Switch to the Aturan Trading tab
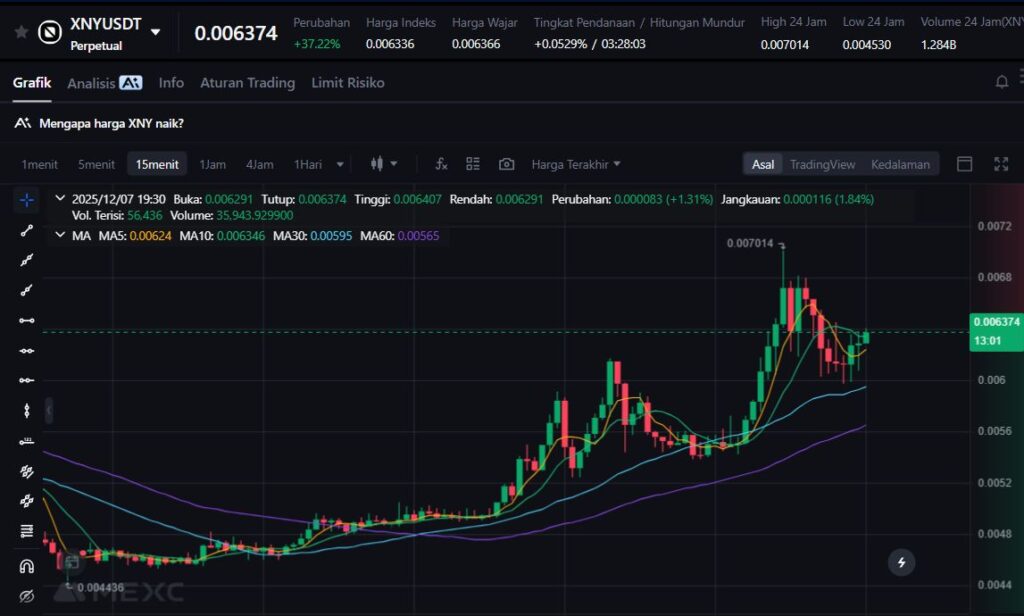The width and height of the screenshot is (1024, 616). (247, 83)
